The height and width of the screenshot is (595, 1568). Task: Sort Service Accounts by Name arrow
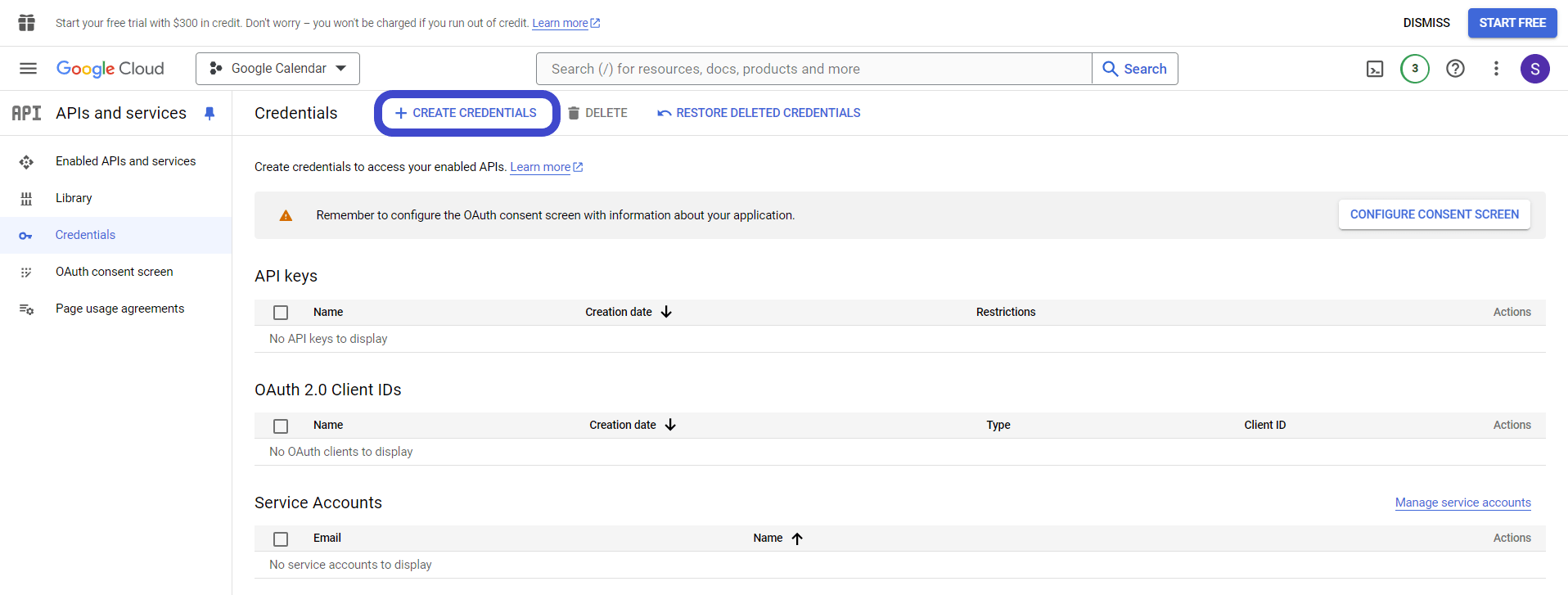coord(797,538)
